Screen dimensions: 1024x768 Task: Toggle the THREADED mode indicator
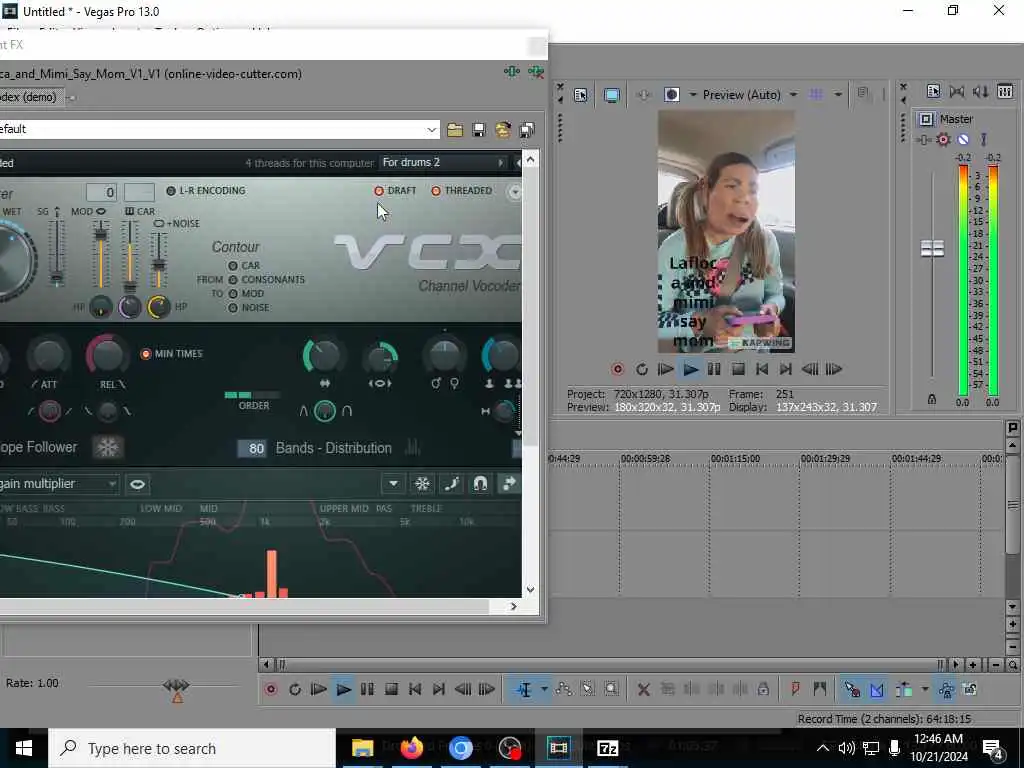click(462, 191)
